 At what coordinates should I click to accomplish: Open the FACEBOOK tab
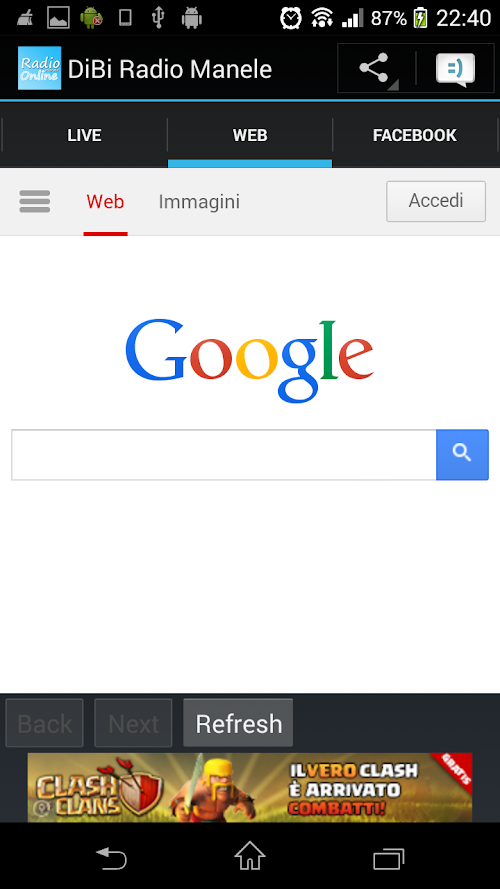(x=415, y=136)
